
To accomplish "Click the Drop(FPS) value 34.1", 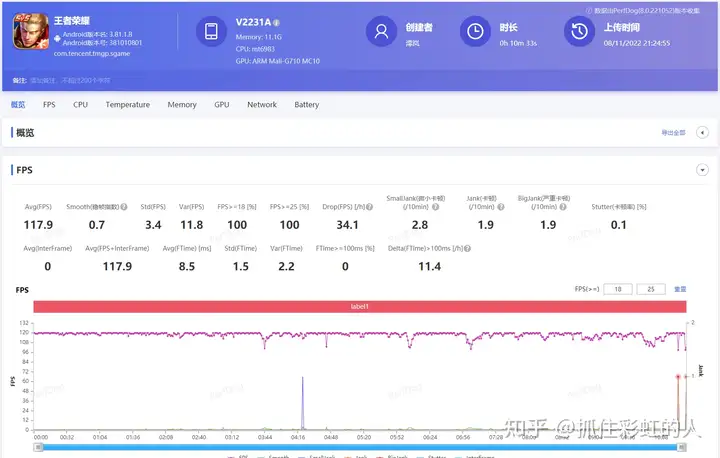I will [347, 225].
